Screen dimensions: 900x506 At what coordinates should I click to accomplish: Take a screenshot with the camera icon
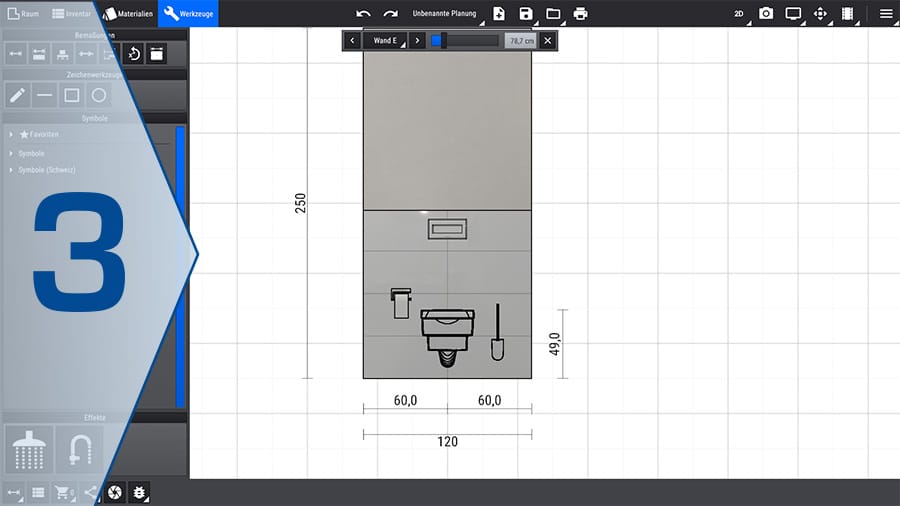[x=766, y=13]
